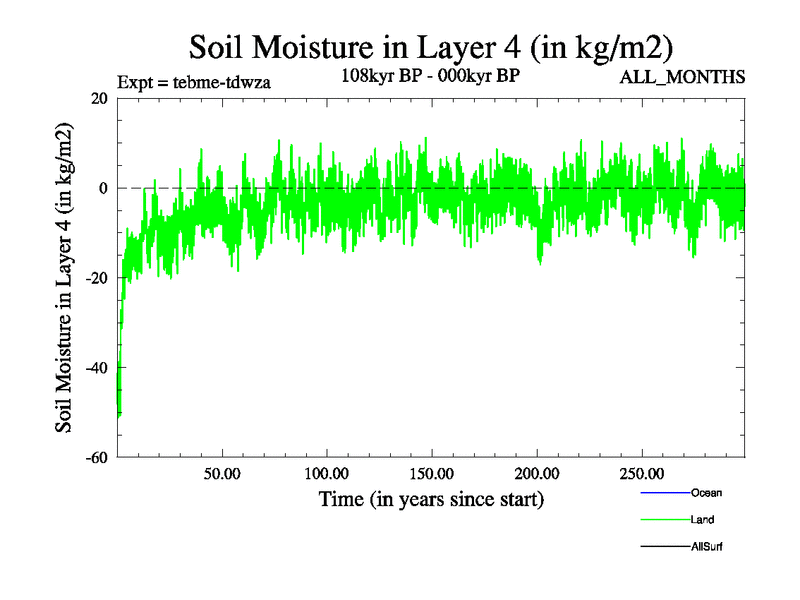Click the 200.00 x-axis tick label
Screen dimensions: 800x600
(536, 473)
